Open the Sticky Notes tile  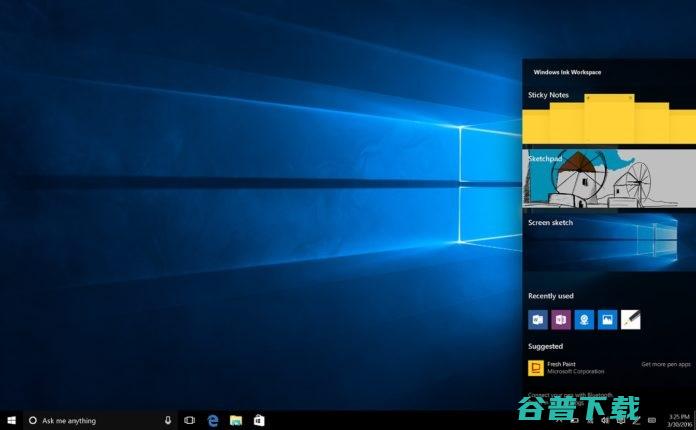click(x=609, y=115)
